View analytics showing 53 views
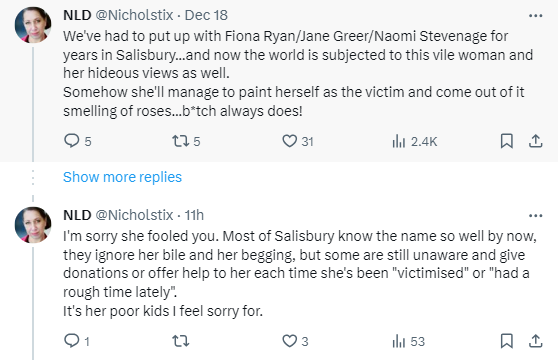 point(409,342)
